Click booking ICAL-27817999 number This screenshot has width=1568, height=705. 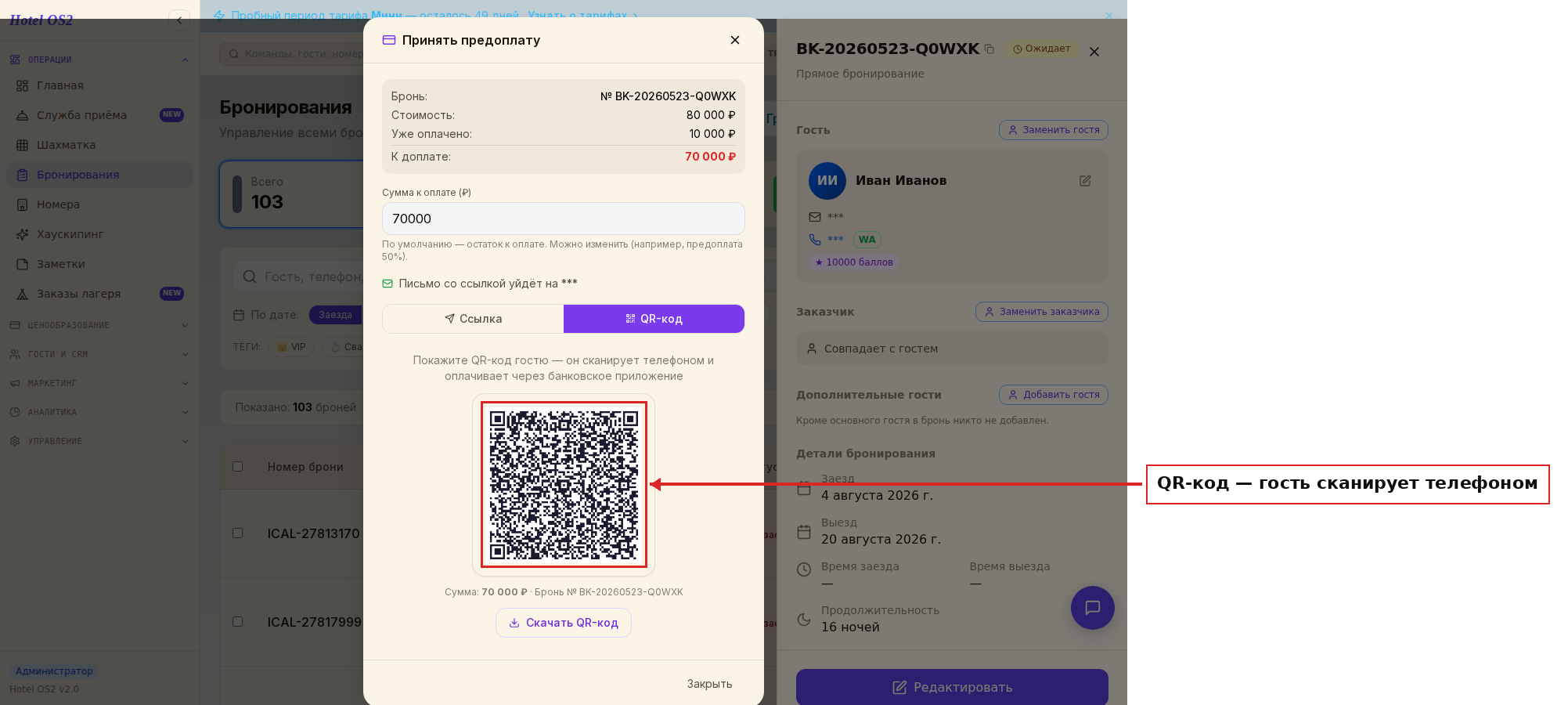click(x=314, y=622)
